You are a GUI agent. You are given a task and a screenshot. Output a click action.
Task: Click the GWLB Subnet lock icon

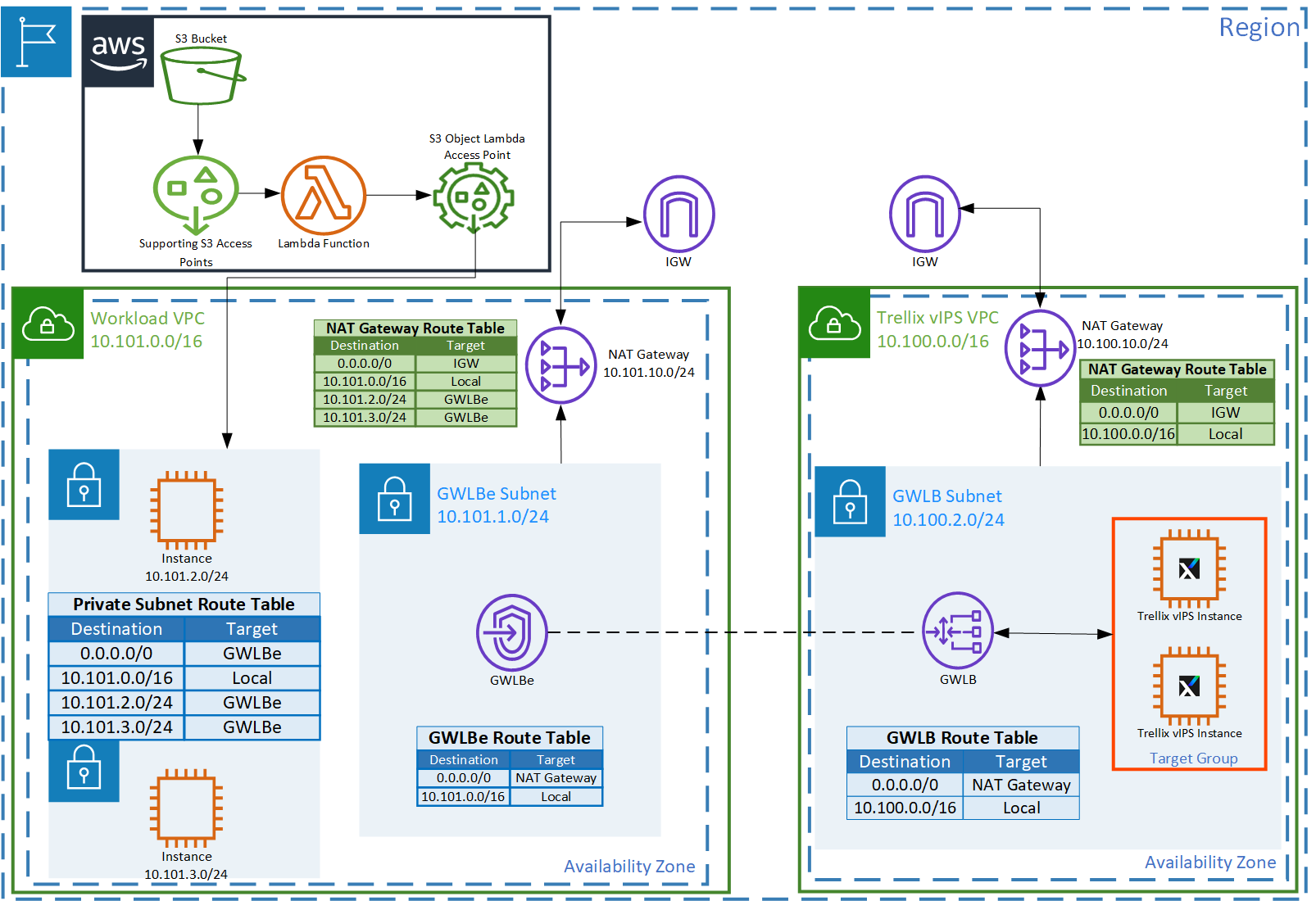[850, 501]
